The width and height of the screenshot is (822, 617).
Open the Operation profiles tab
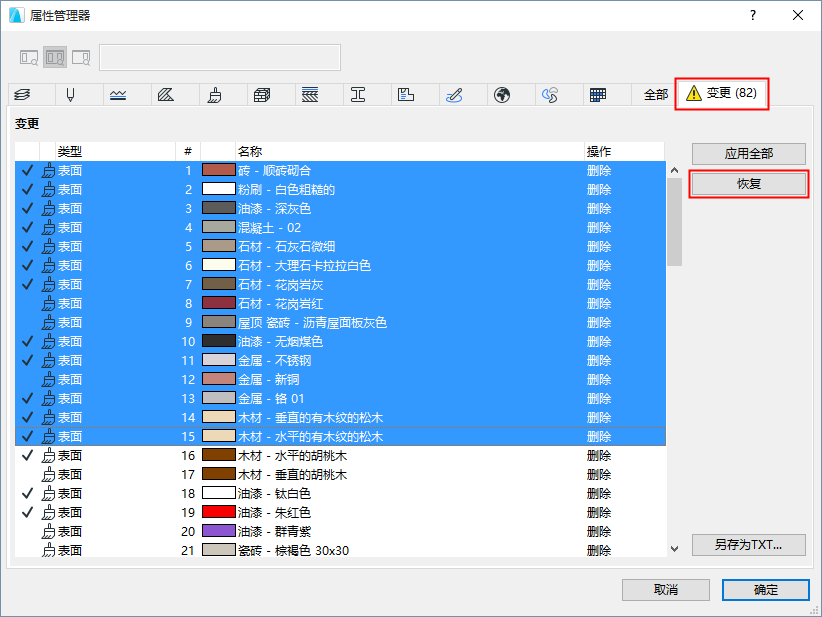[550, 95]
